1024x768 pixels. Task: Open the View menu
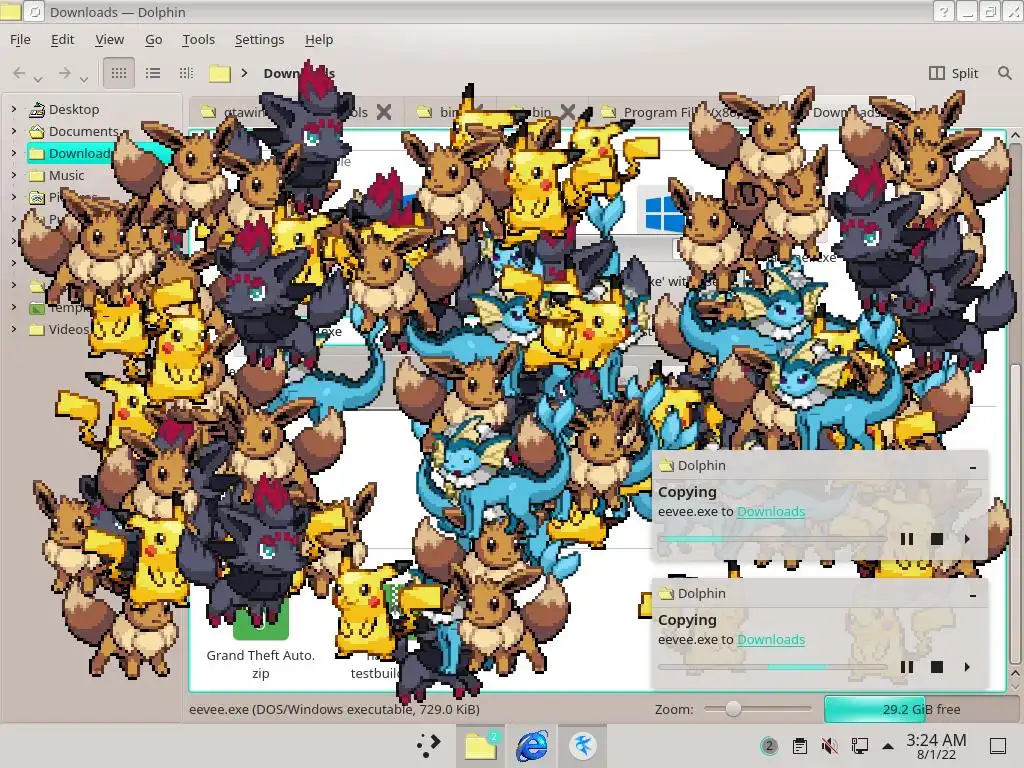(110, 40)
